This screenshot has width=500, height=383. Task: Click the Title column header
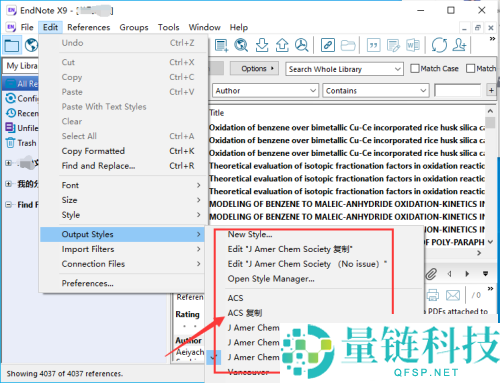(x=217, y=113)
